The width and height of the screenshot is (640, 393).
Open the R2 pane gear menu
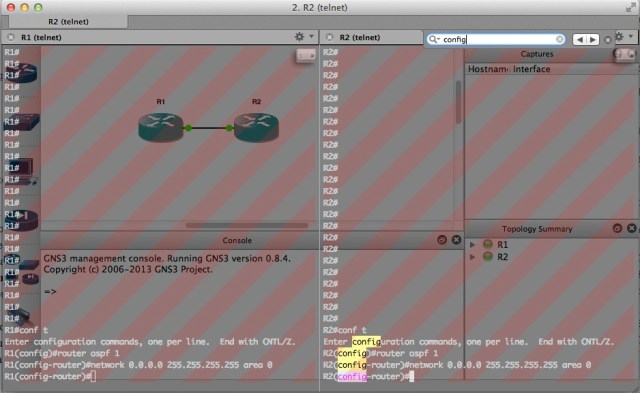pos(620,37)
